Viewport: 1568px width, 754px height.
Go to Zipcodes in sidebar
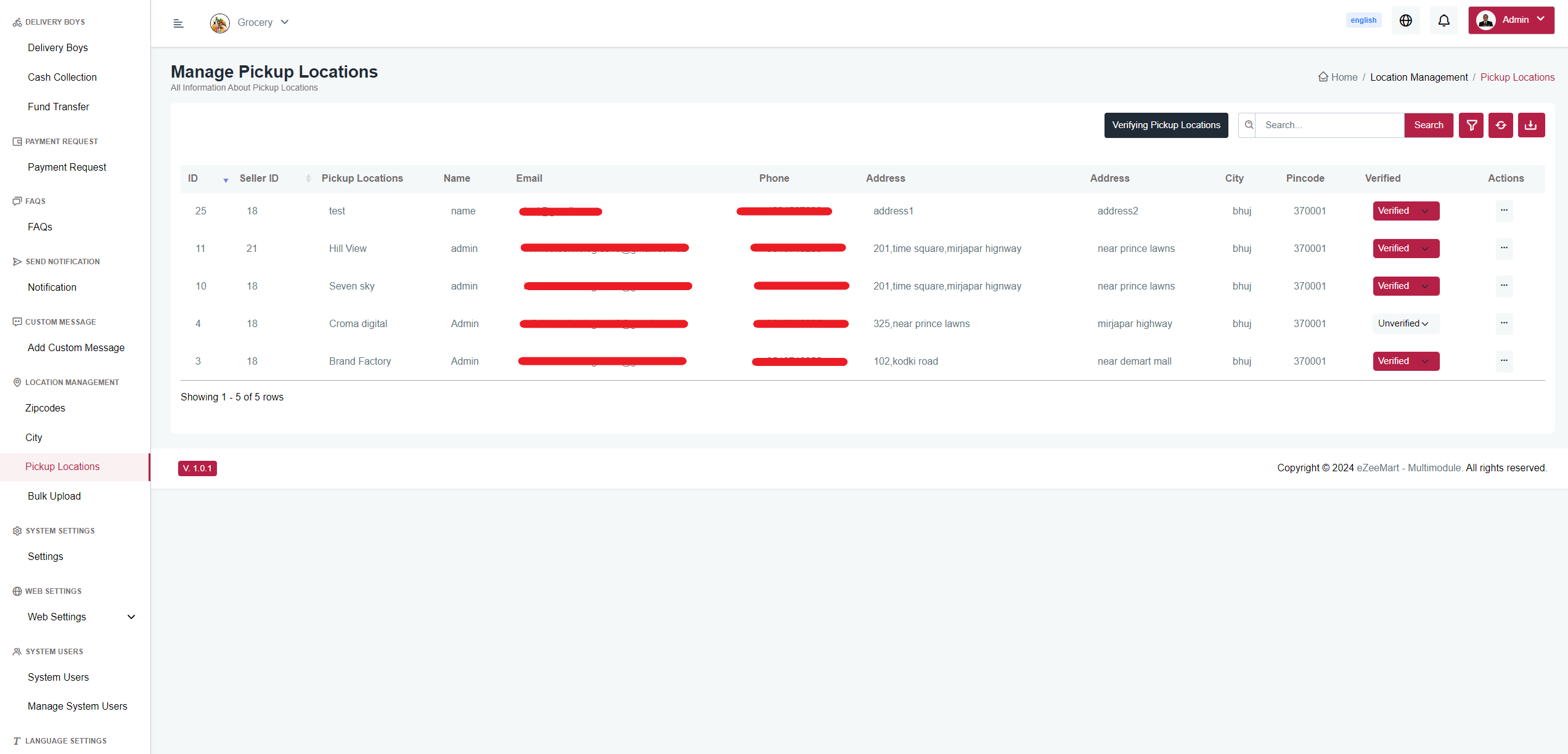coord(45,408)
